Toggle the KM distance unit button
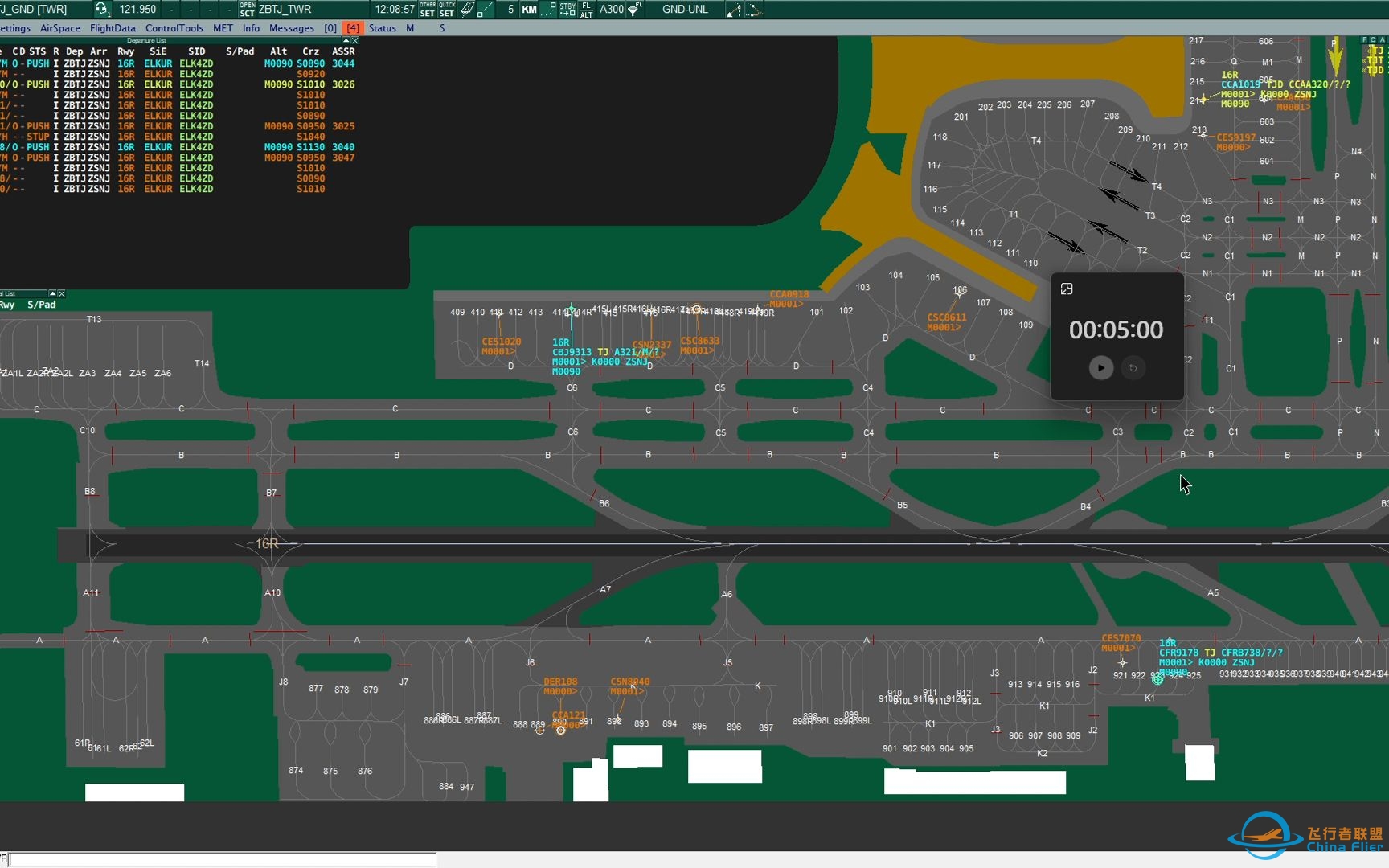 point(529,10)
